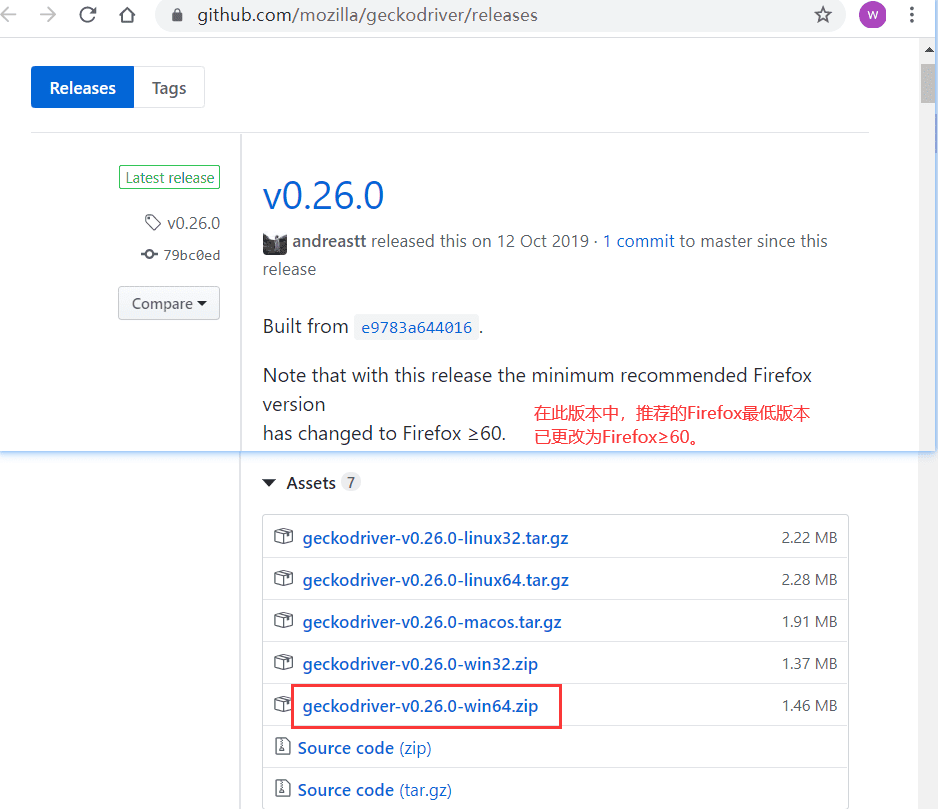The image size is (938, 809).
Task: Click the 79bc0ed commit icon
Action: [x=149, y=254]
